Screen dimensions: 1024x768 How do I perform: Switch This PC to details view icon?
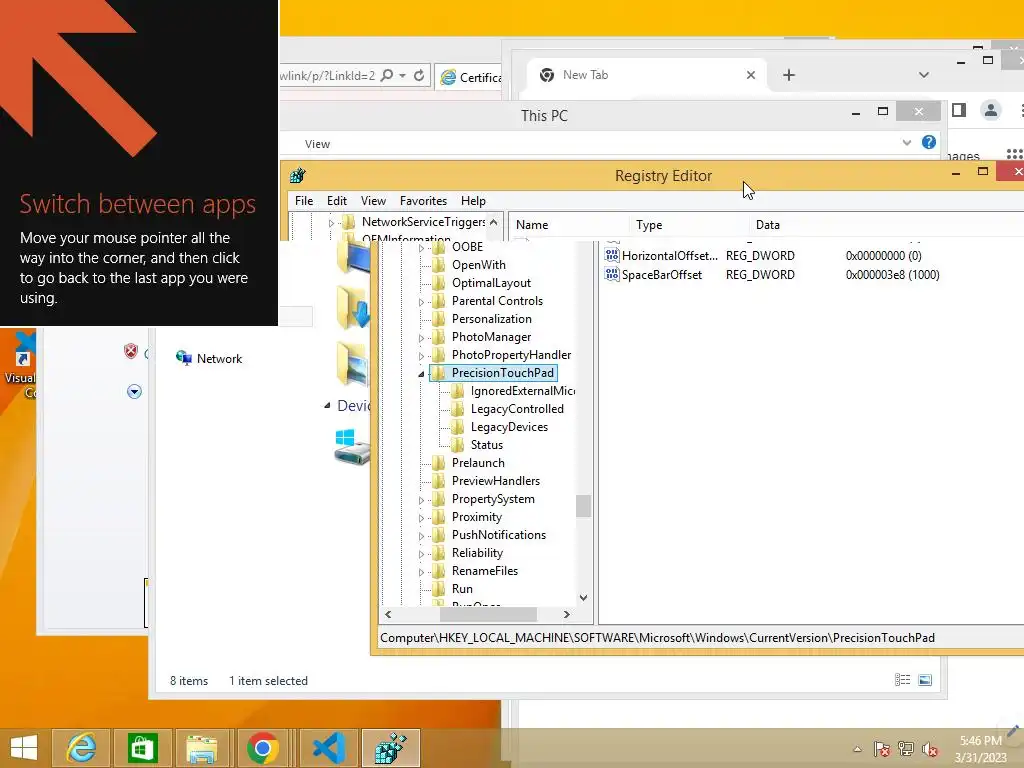click(903, 680)
